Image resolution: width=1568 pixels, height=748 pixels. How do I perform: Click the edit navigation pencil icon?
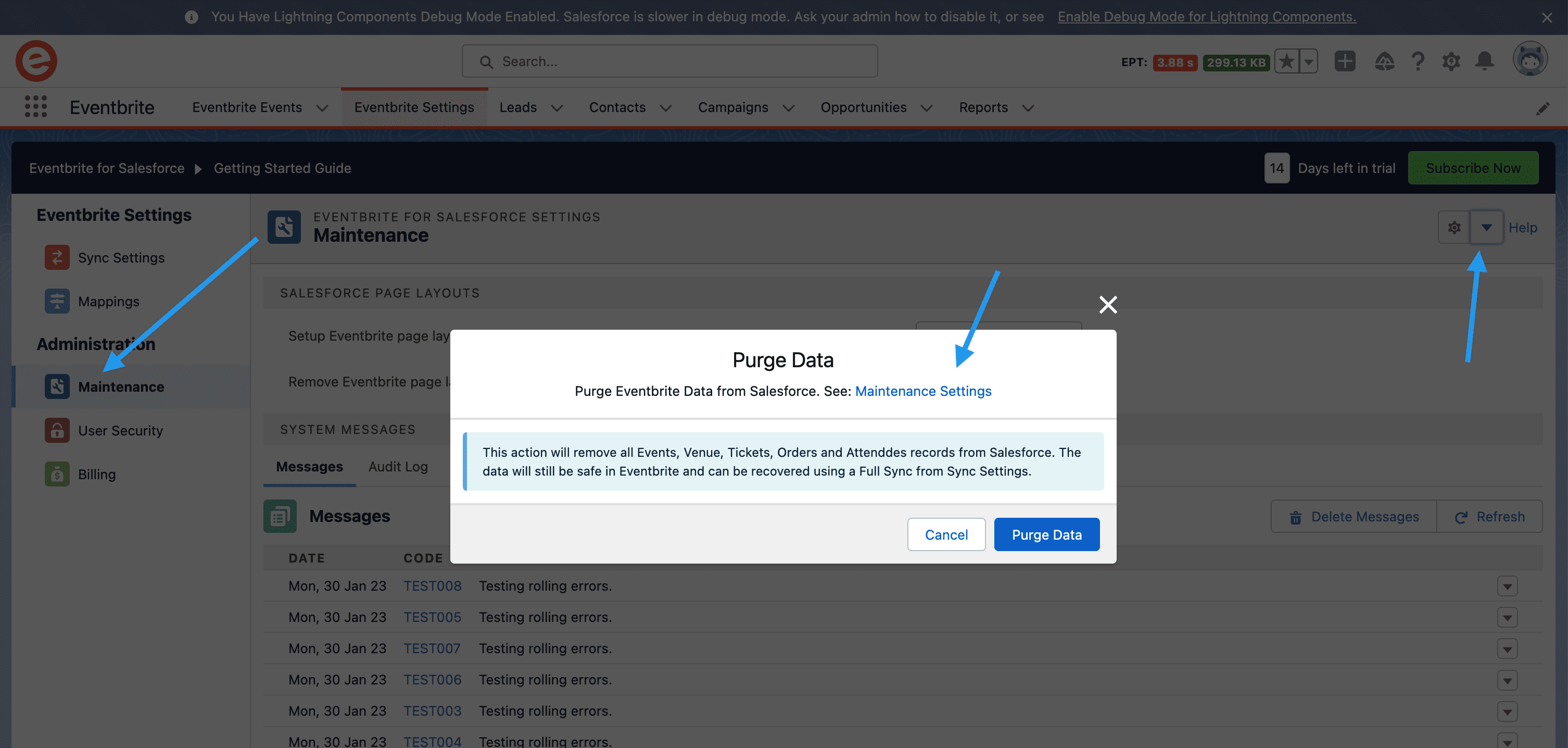point(1542,108)
